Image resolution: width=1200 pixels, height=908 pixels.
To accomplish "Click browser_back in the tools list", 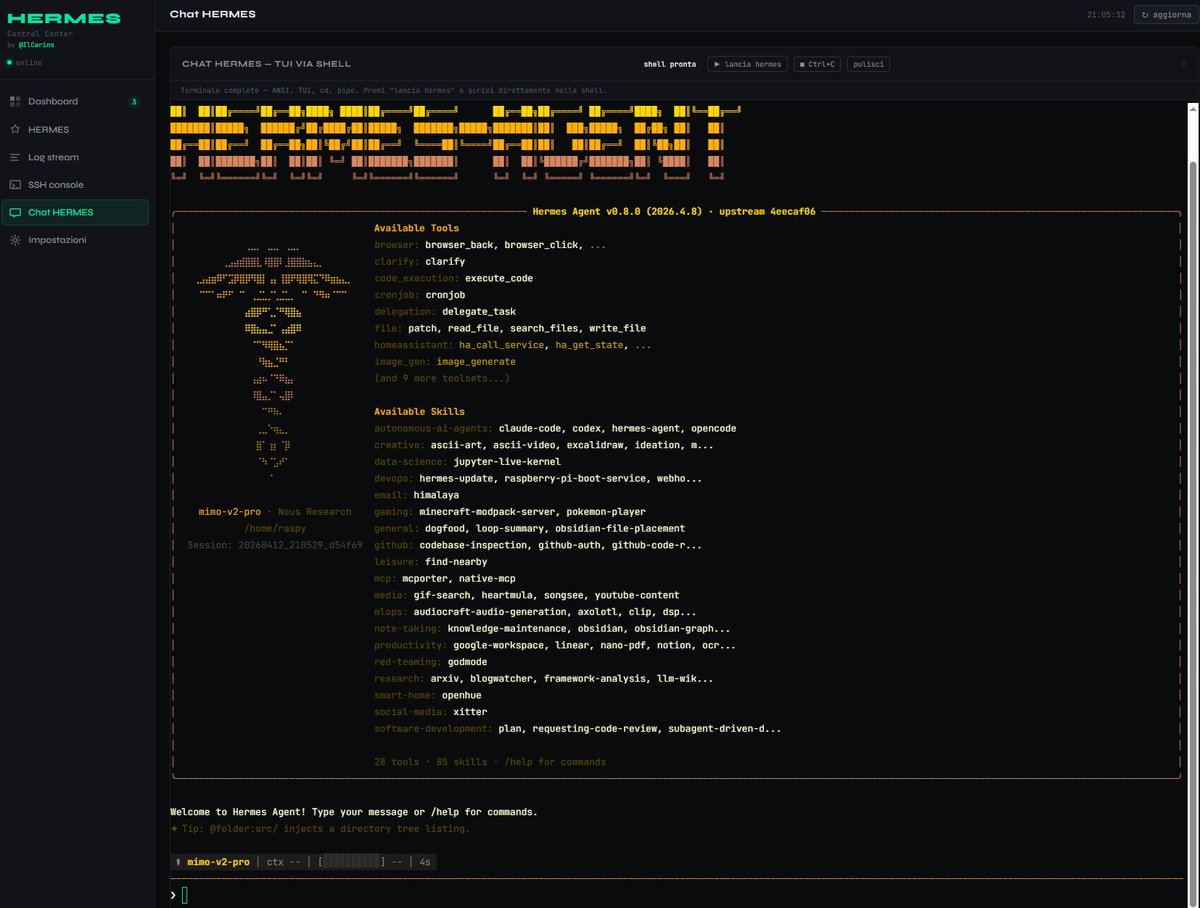I will pyautogui.click(x=459, y=245).
